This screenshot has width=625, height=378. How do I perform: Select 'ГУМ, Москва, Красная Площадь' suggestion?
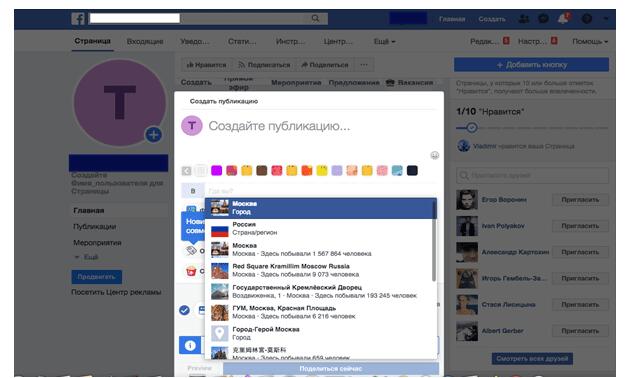pos(321,312)
